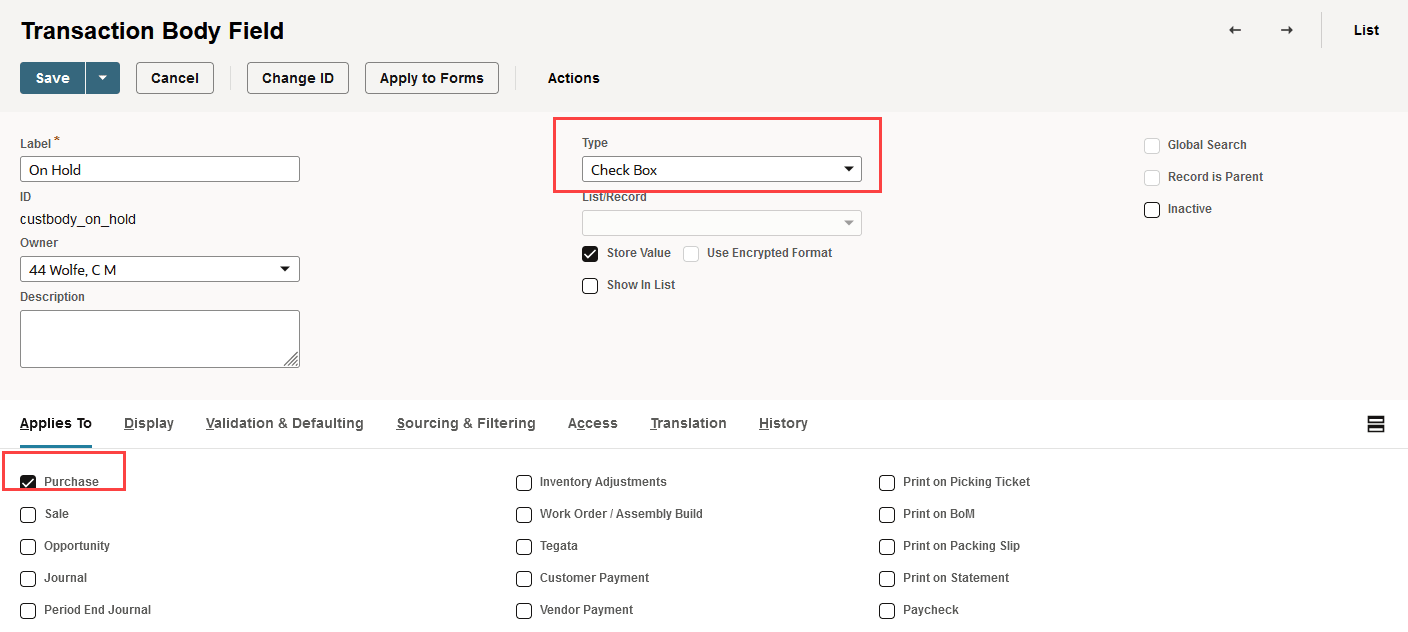Check the Inactive checkbox
Screen dimensions: 1408x632
pyautogui.click(x=1152, y=210)
